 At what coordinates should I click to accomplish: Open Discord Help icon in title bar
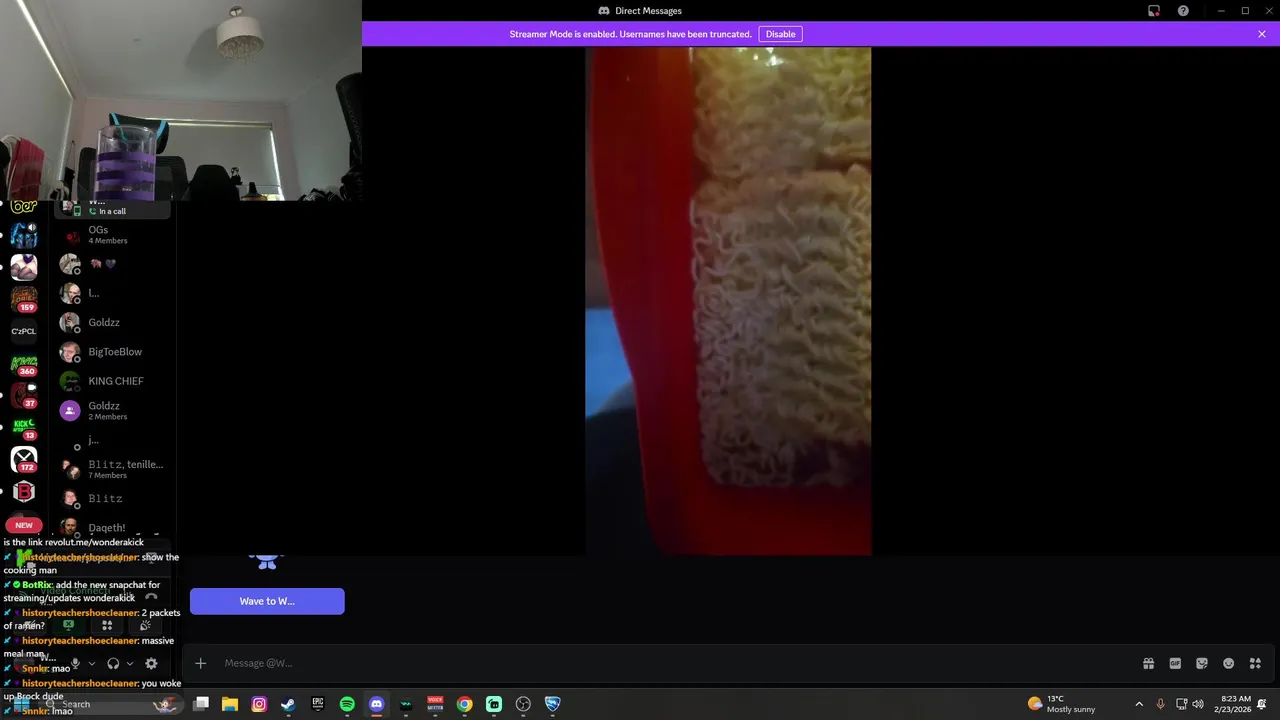pyautogui.click(x=1183, y=11)
